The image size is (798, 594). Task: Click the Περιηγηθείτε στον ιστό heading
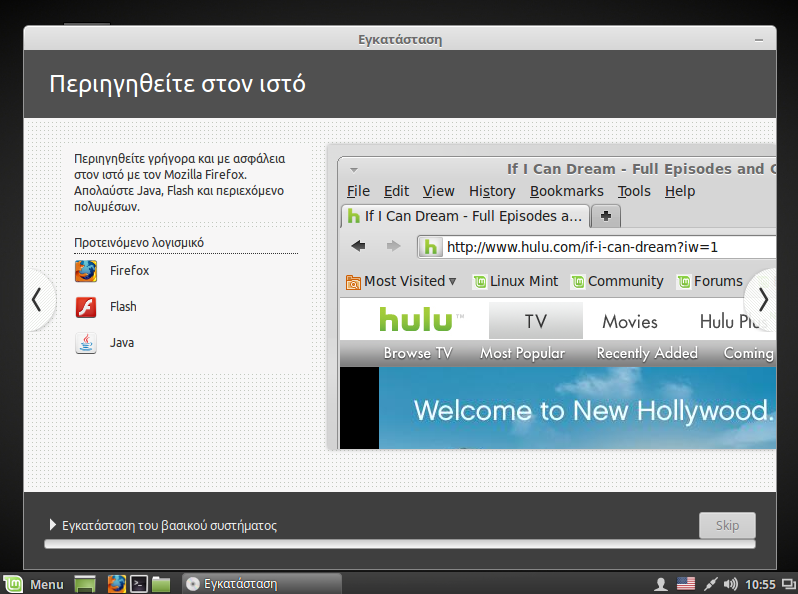pyautogui.click(x=177, y=83)
